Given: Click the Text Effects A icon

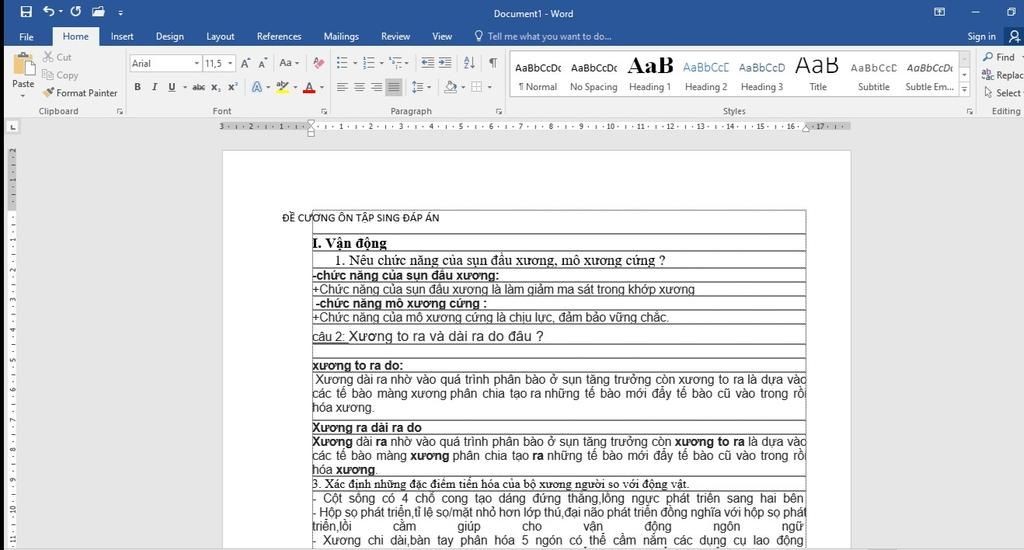Looking at the screenshot, I should pos(257,87).
